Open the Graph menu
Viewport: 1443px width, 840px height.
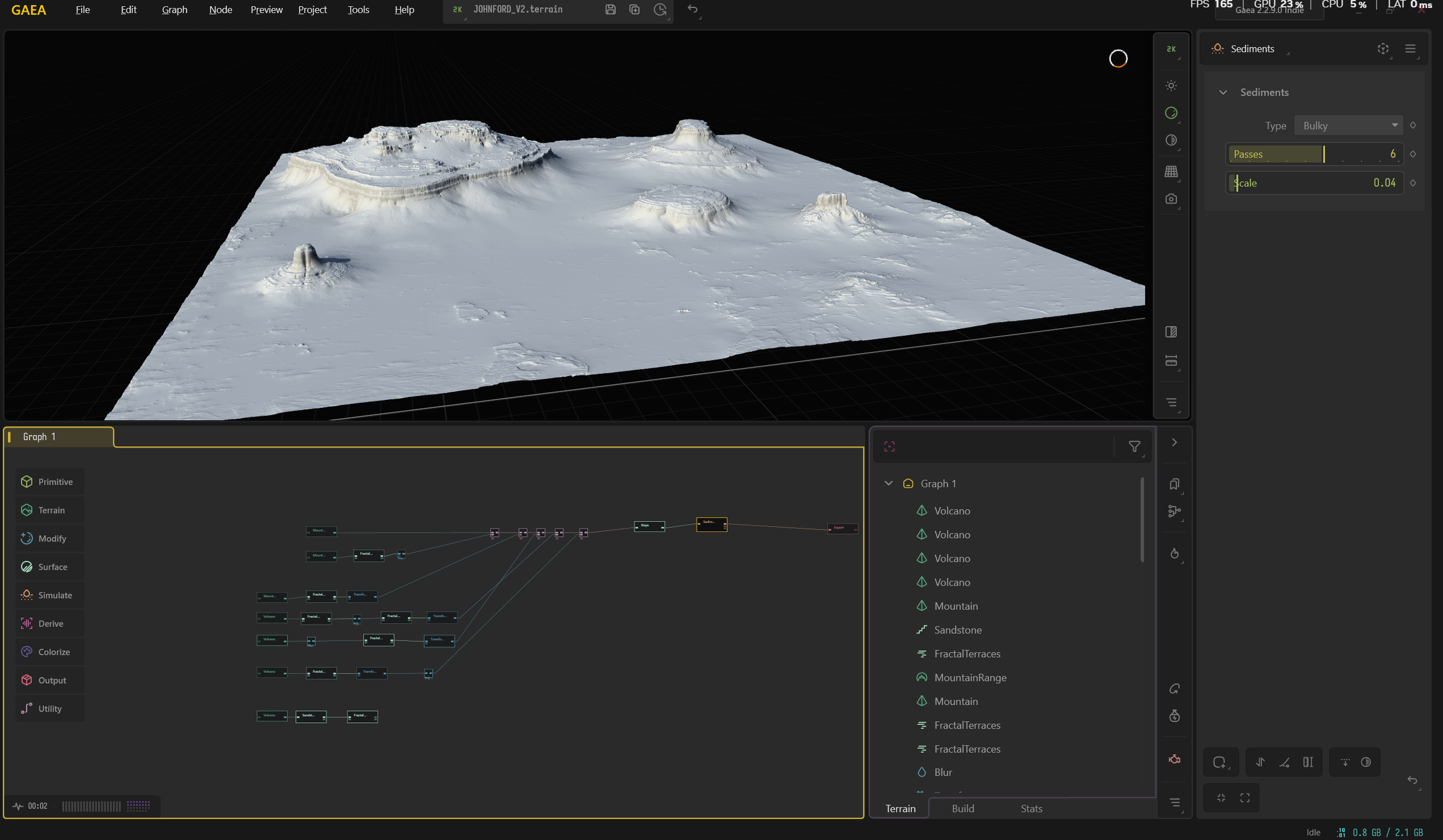tap(174, 10)
